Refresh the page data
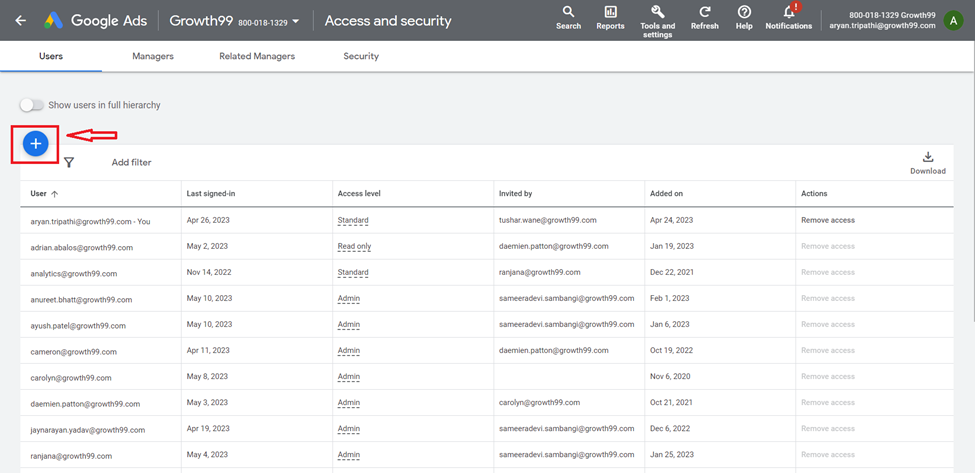Viewport: 975px width, 473px height. point(705,18)
